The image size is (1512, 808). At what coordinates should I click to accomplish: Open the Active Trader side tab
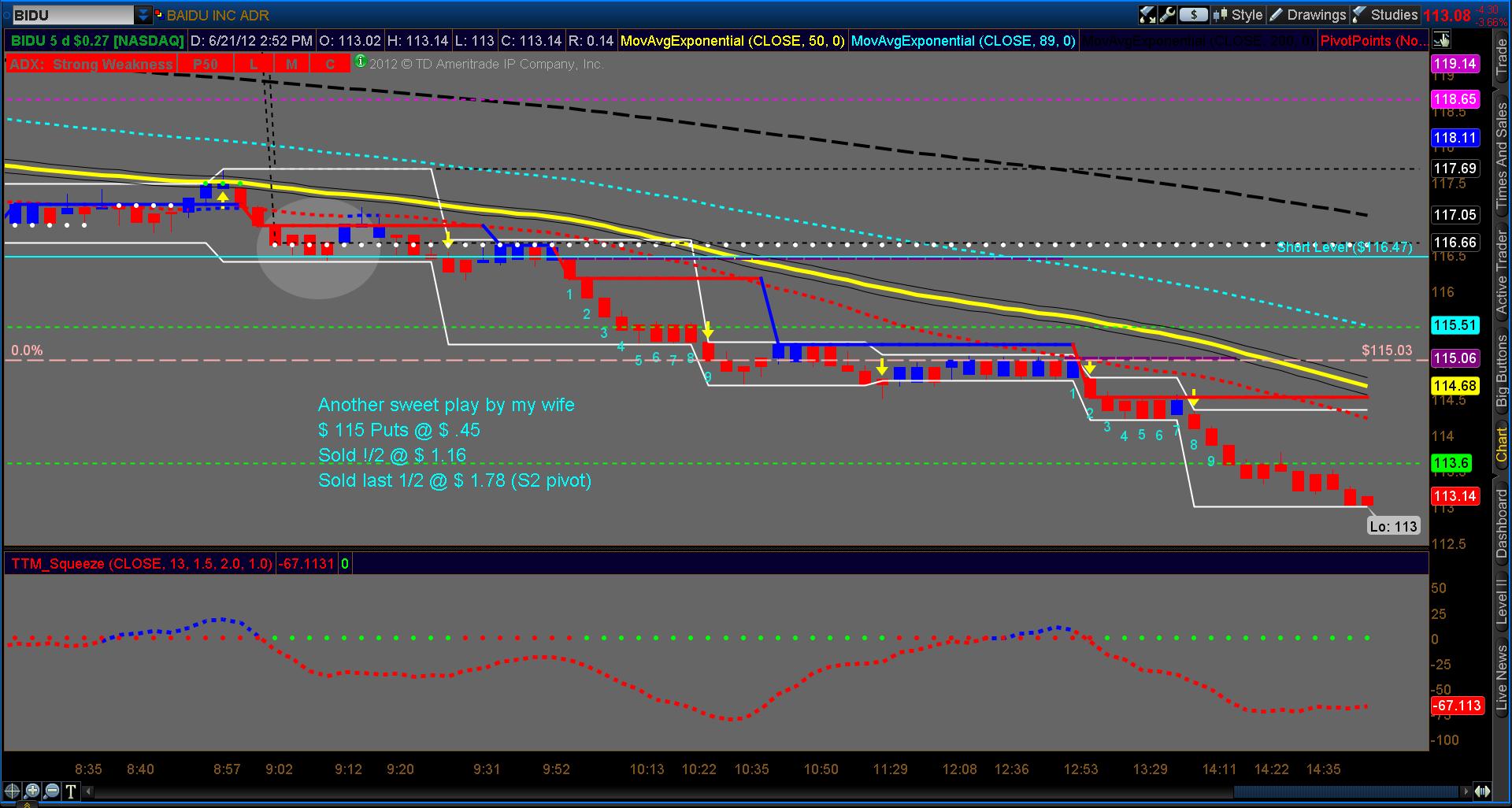point(1502,272)
